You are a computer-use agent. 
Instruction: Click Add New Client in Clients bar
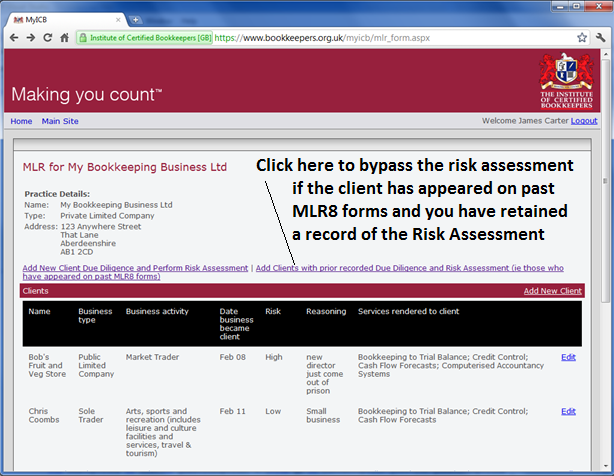pyautogui.click(x=553, y=291)
